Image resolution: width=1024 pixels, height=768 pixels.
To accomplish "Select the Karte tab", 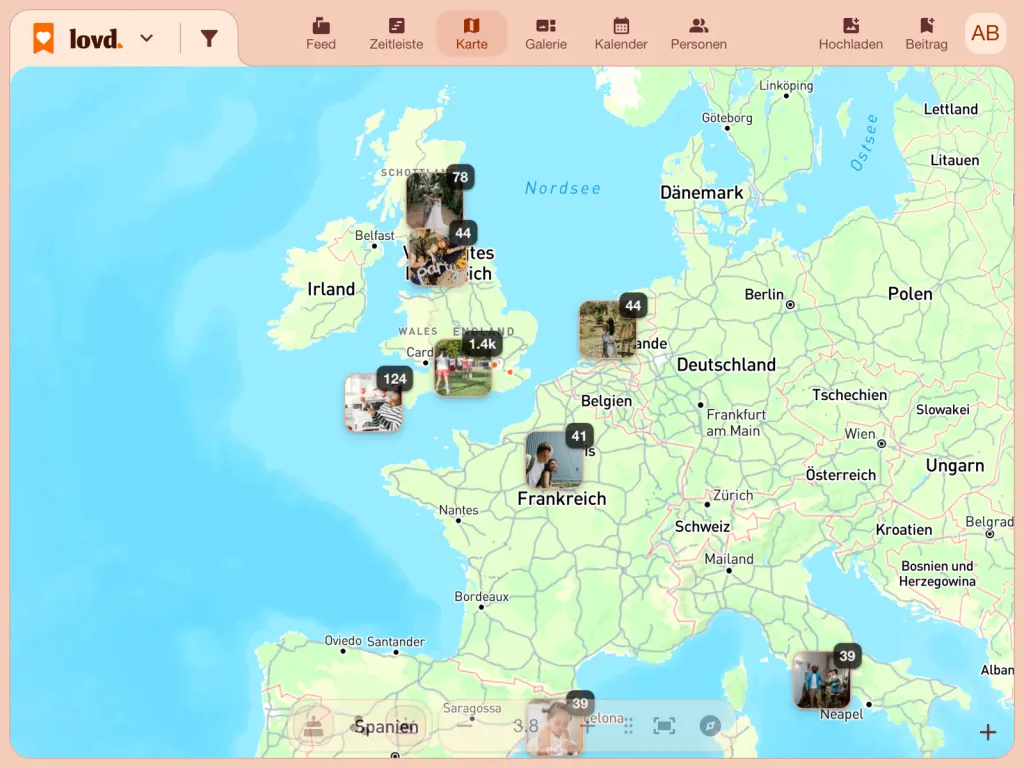I will pos(472,34).
